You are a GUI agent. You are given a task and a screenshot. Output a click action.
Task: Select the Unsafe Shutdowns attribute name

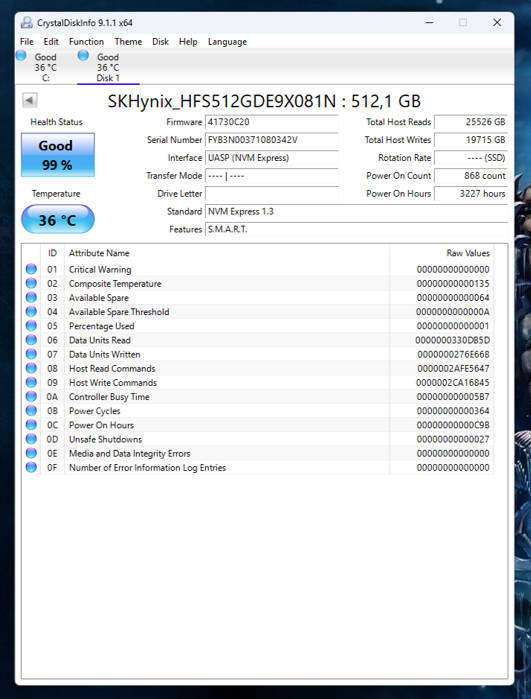point(105,439)
